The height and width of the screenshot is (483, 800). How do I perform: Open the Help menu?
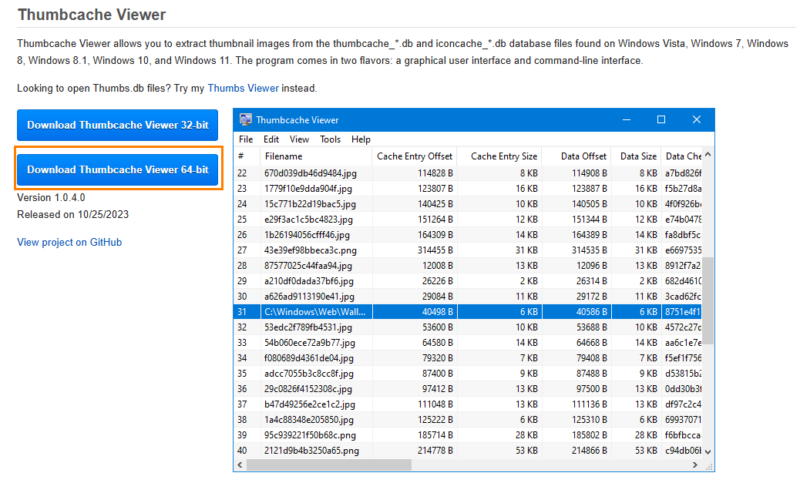361,139
